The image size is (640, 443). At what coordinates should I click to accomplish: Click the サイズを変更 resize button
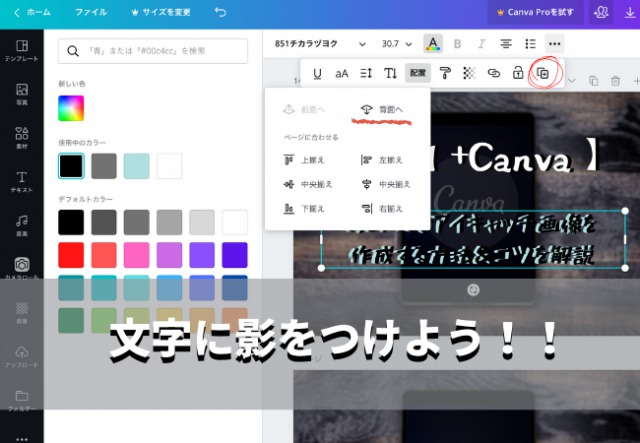[161, 12]
